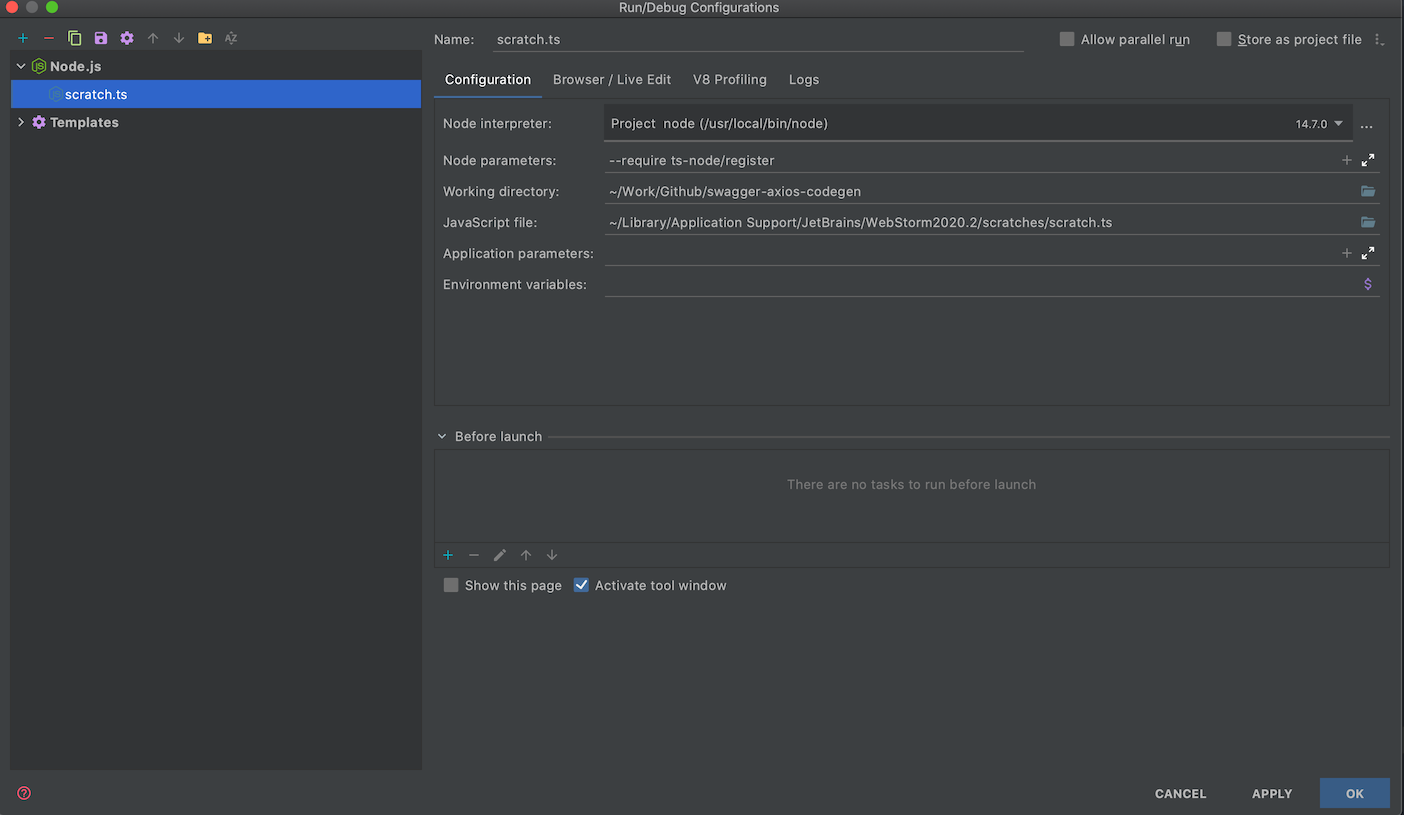The height and width of the screenshot is (815, 1404).
Task: Move configuration down in the list toolbar
Action: point(179,38)
